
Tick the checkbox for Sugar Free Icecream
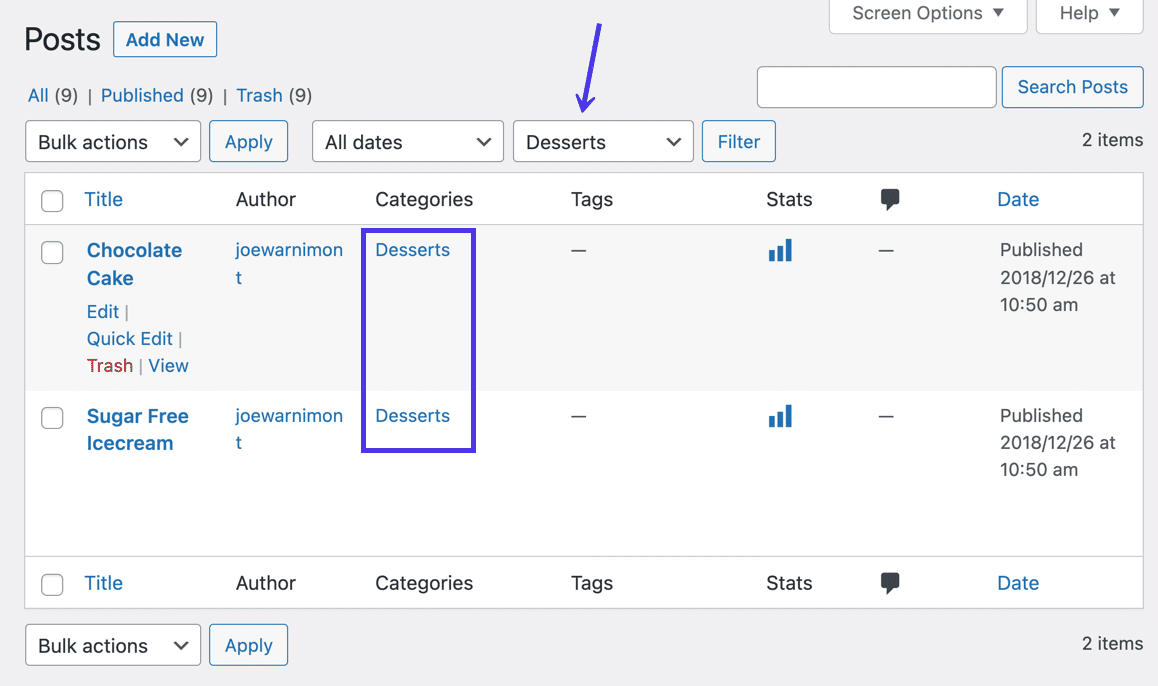click(52, 418)
